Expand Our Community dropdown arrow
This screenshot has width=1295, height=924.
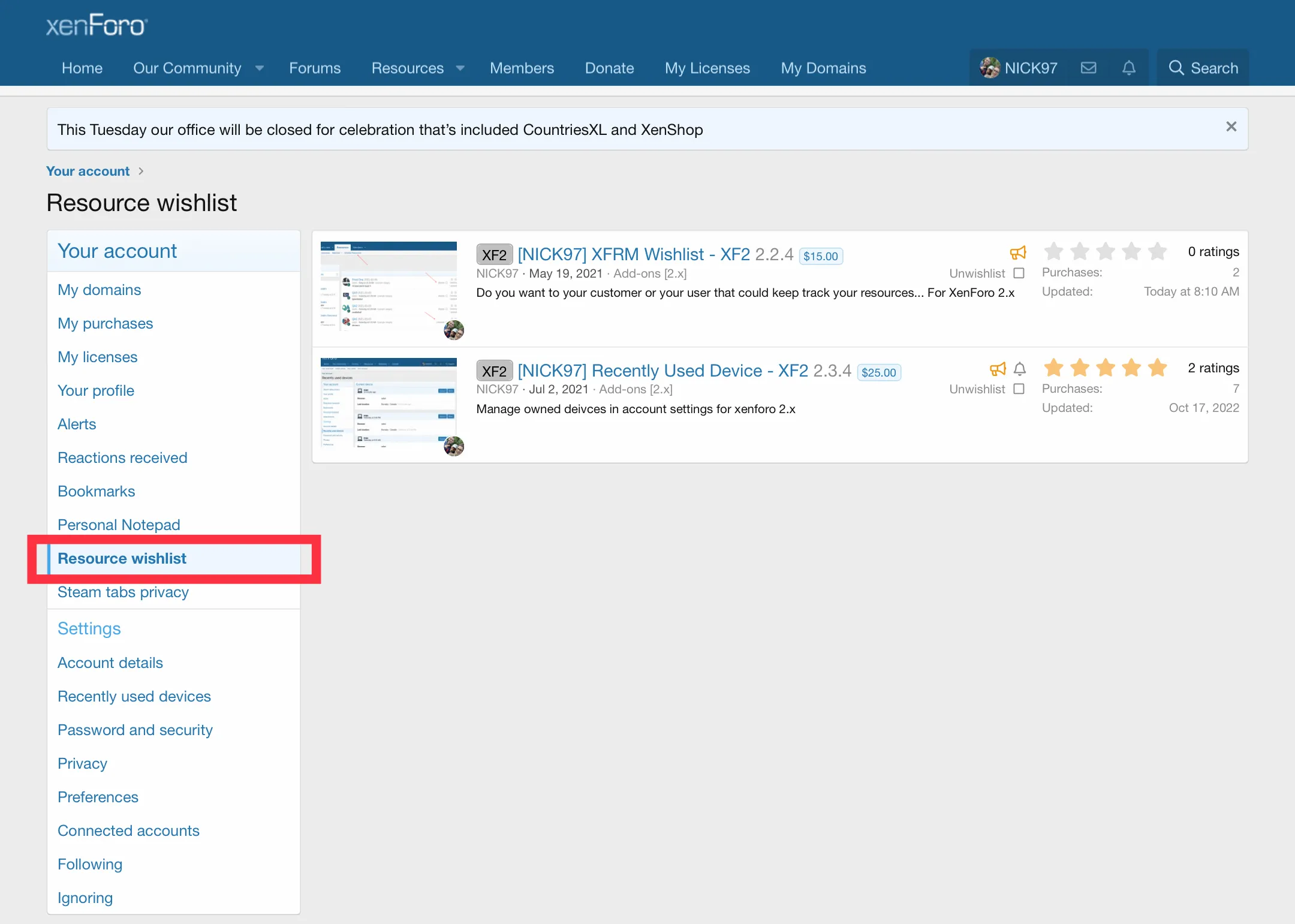(x=260, y=68)
